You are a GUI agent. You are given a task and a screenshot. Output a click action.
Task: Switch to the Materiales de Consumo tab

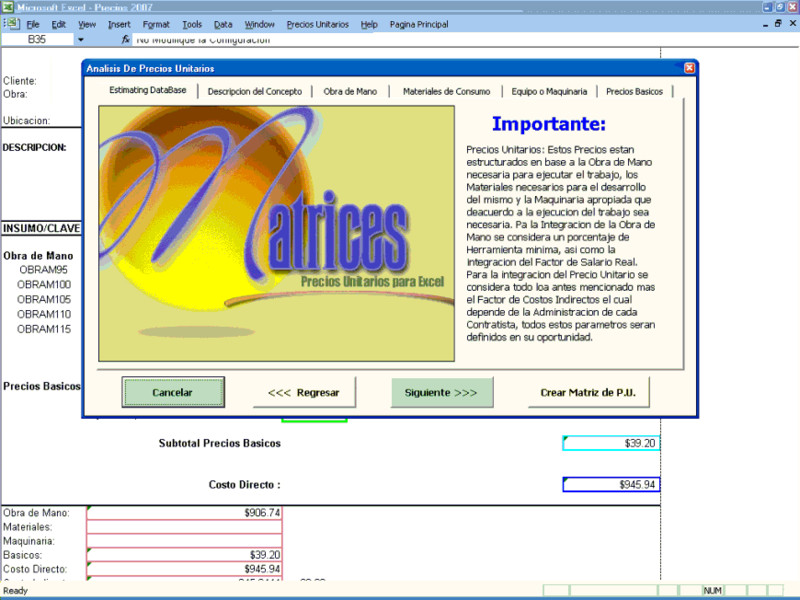[446, 91]
